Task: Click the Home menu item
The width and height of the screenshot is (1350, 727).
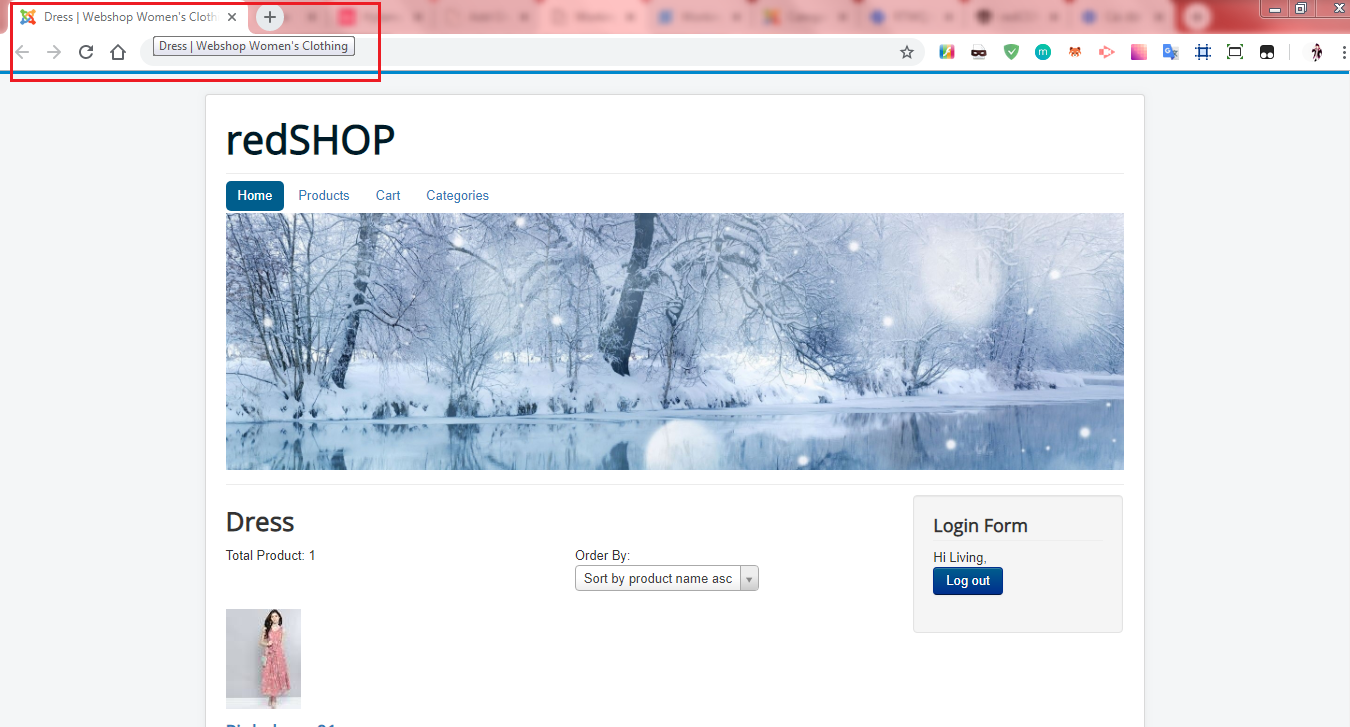Action: click(255, 196)
